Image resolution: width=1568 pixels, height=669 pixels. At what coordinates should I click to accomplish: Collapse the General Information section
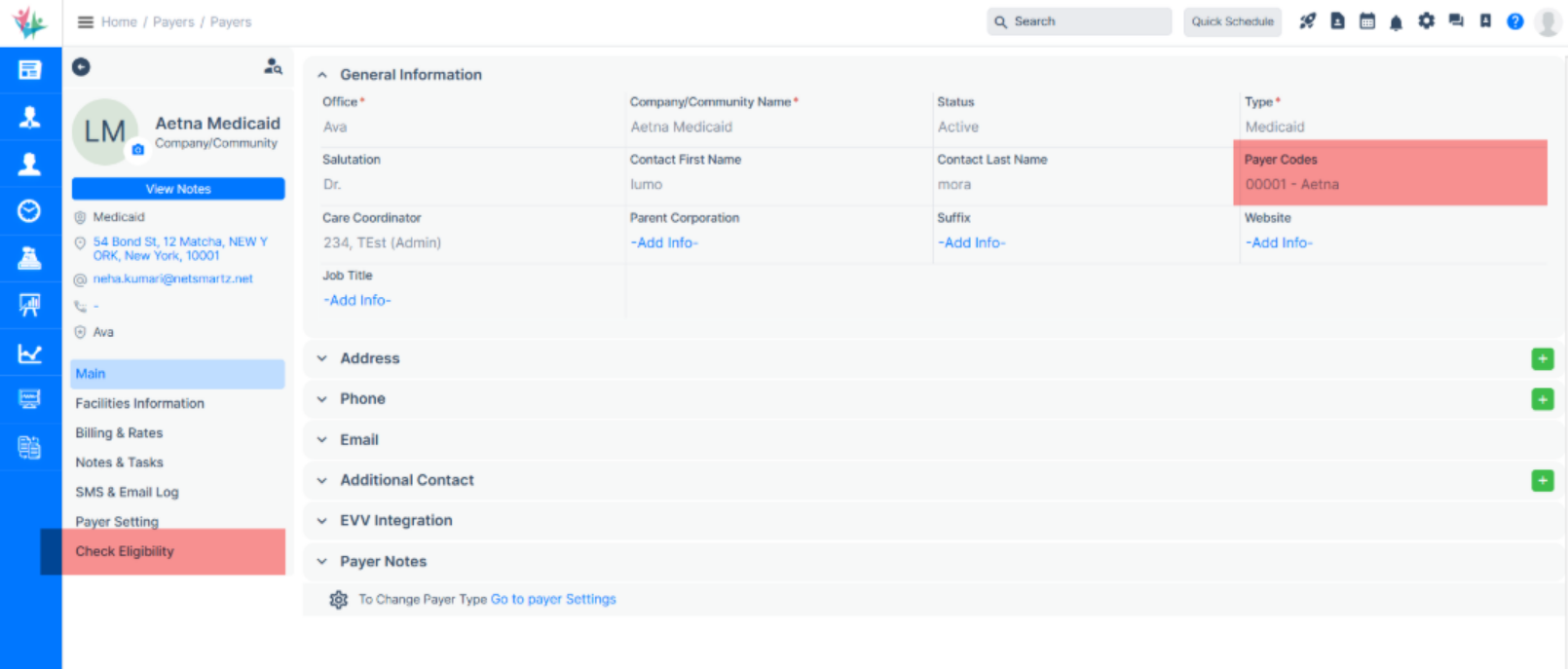(x=321, y=75)
